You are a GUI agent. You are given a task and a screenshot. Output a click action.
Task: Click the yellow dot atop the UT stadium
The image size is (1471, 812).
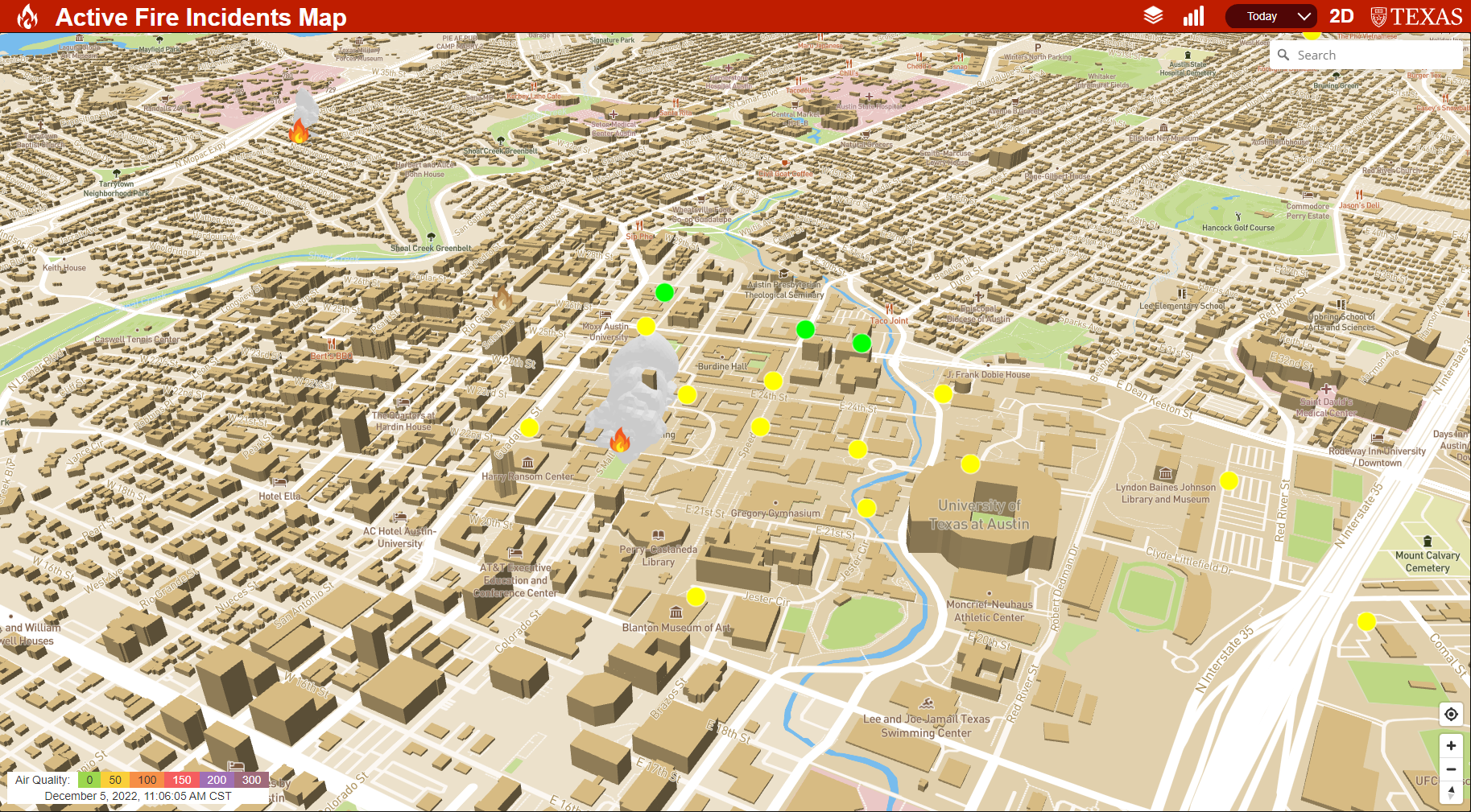point(970,464)
